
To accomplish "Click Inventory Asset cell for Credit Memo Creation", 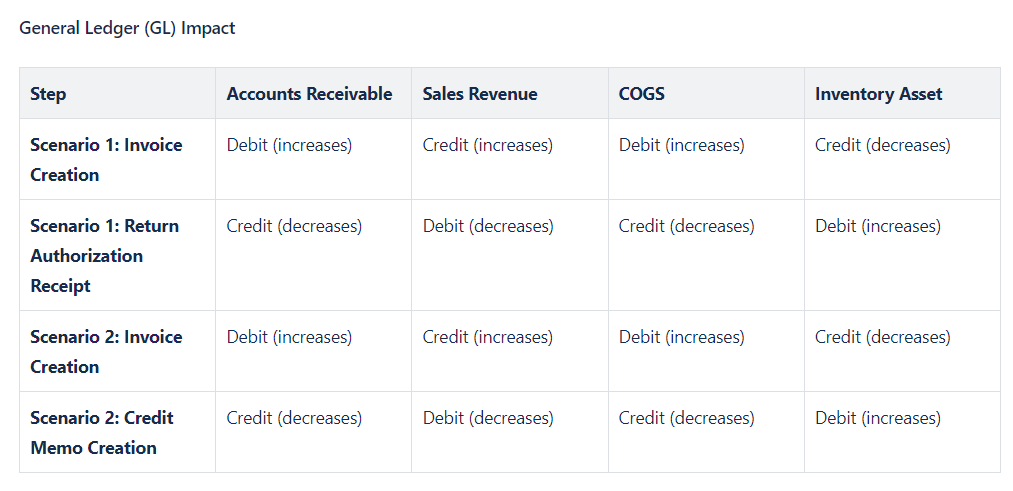I will point(877,418).
